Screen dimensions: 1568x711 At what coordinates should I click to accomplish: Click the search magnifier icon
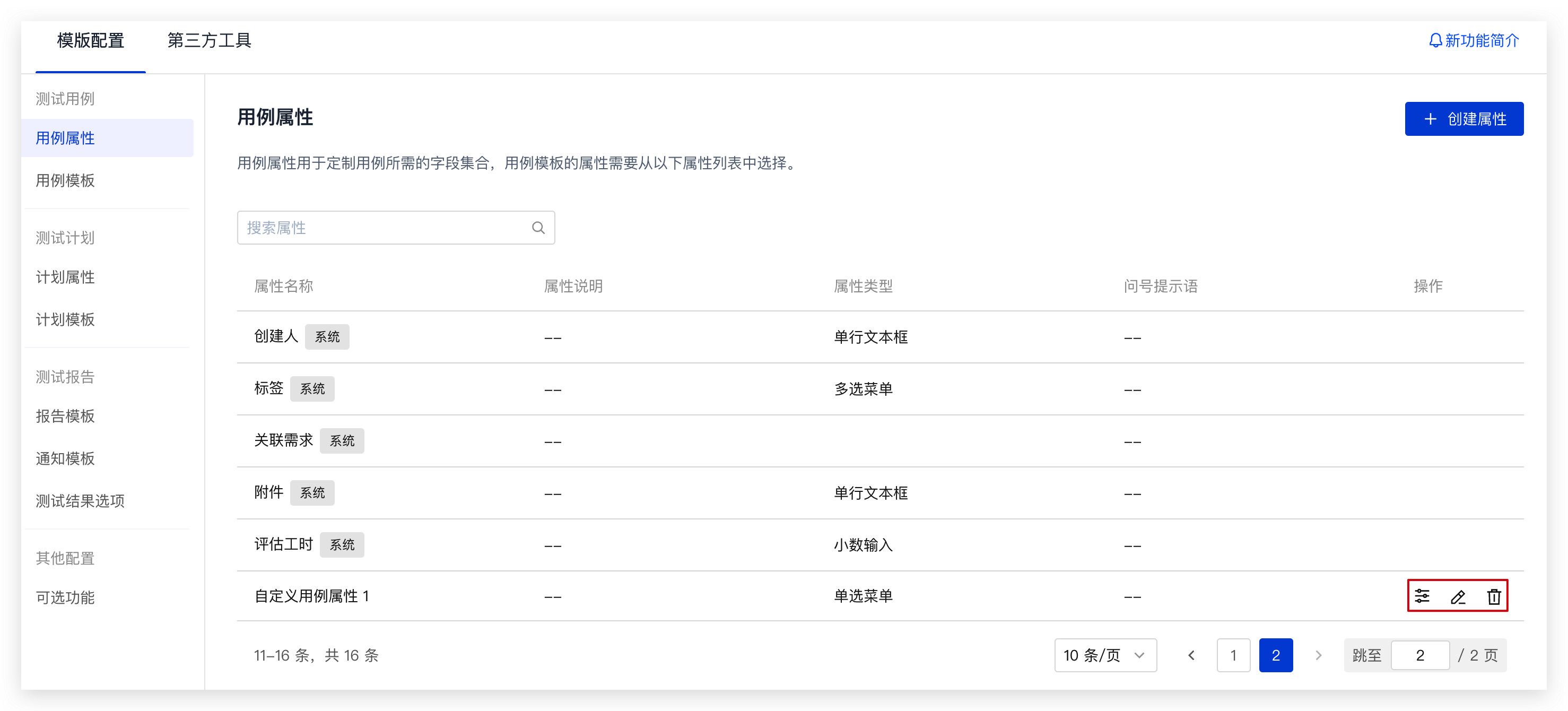(x=538, y=228)
